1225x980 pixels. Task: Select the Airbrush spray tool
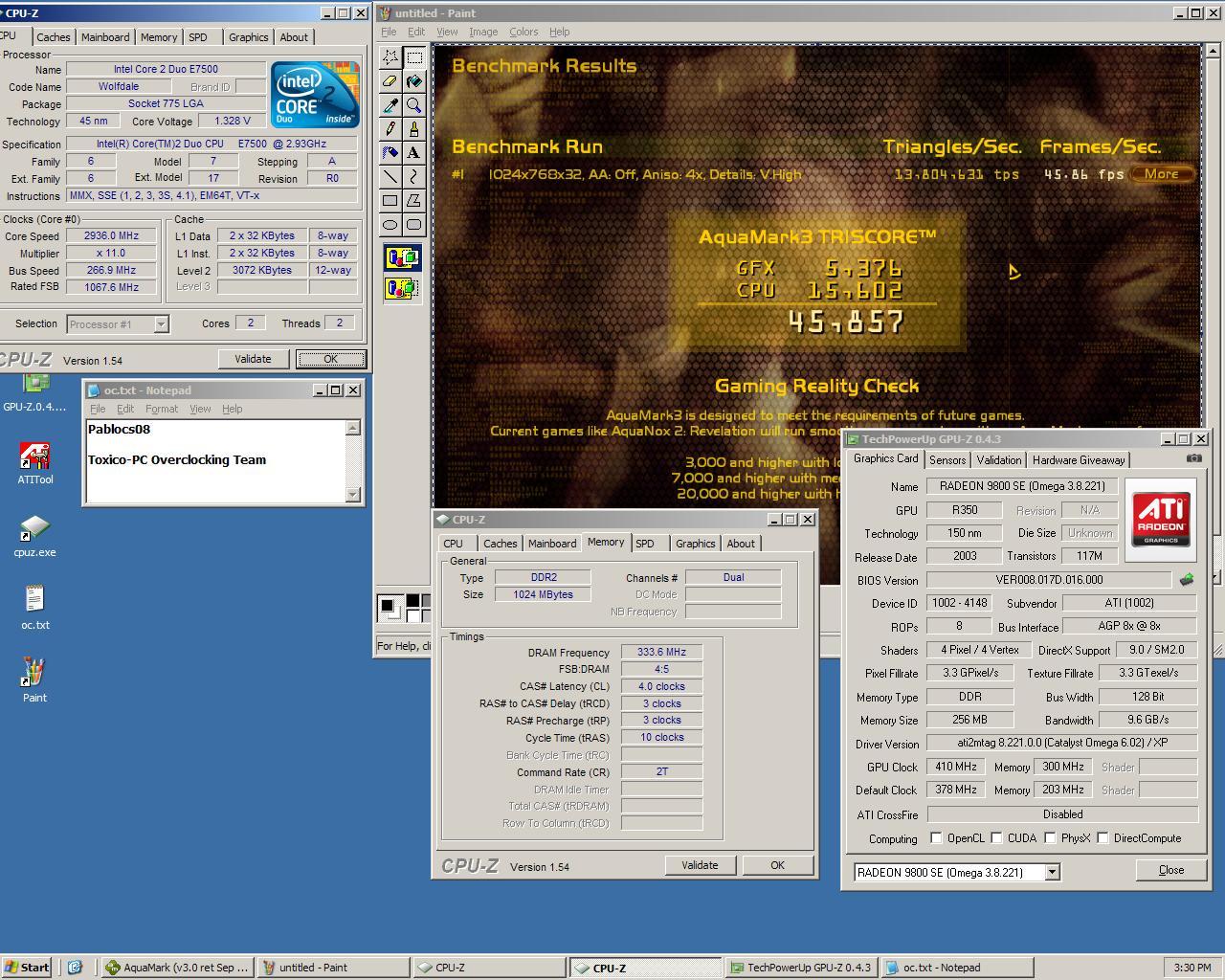click(x=390, y=153)
